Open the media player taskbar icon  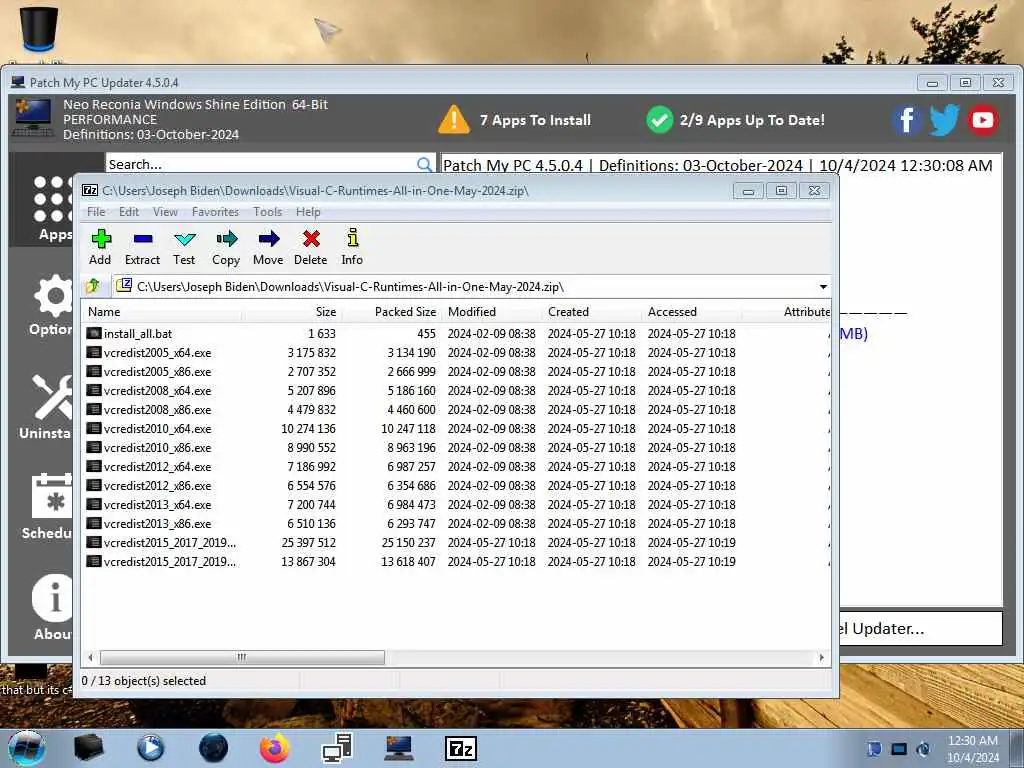point(150,748)
